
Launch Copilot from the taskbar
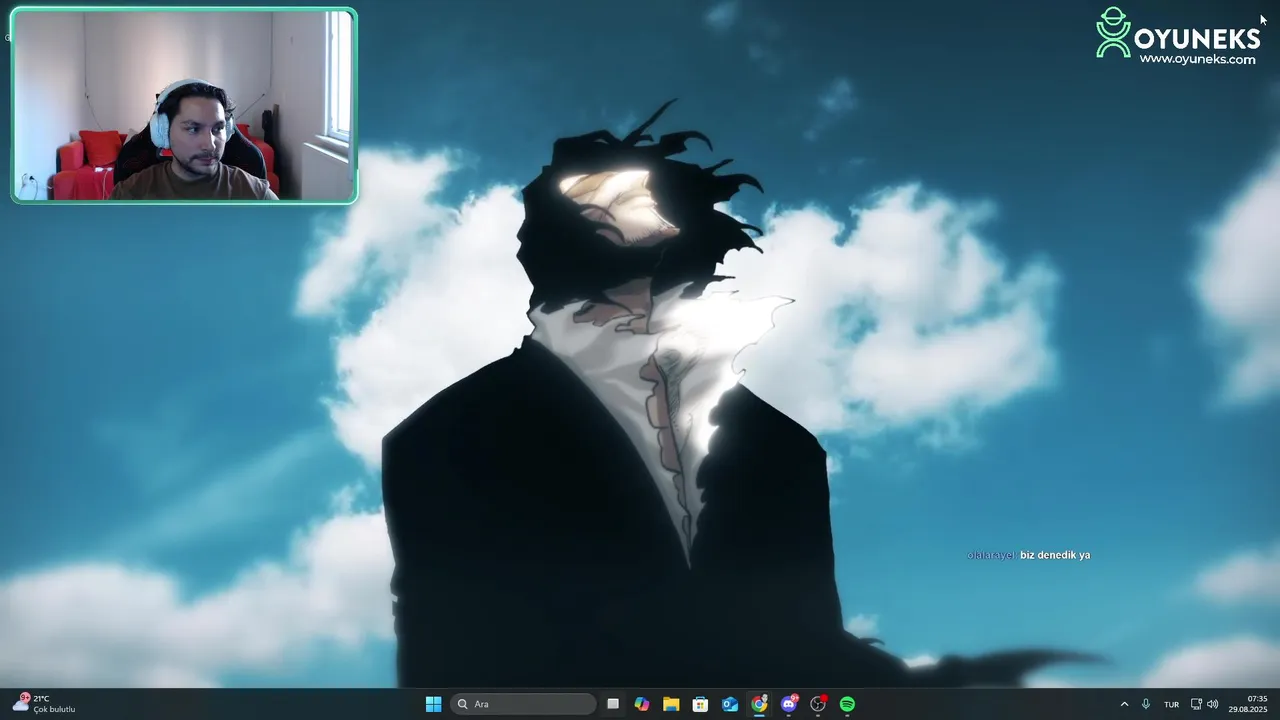tap(642, 704)
